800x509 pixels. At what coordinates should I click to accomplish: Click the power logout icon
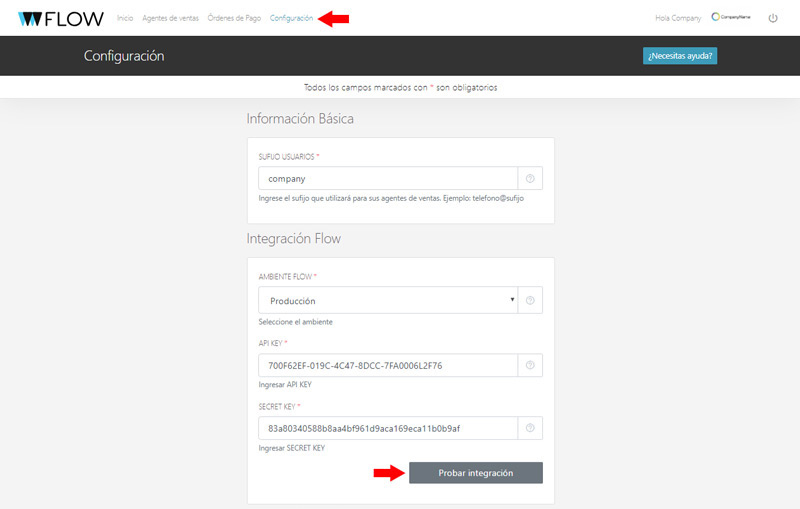[x=773, y=18]
